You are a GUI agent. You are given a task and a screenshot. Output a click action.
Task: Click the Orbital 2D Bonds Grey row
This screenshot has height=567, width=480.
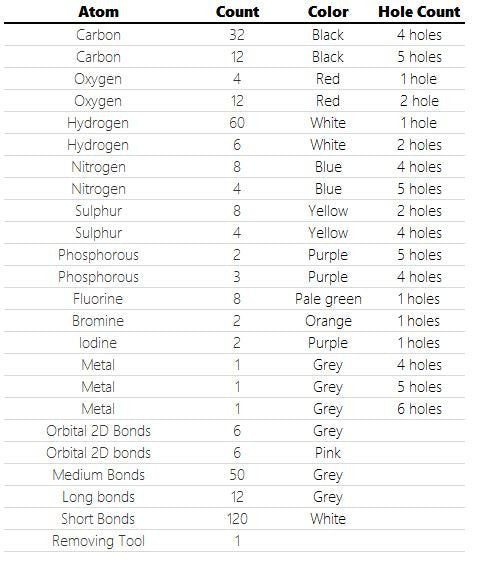[234, 431]
